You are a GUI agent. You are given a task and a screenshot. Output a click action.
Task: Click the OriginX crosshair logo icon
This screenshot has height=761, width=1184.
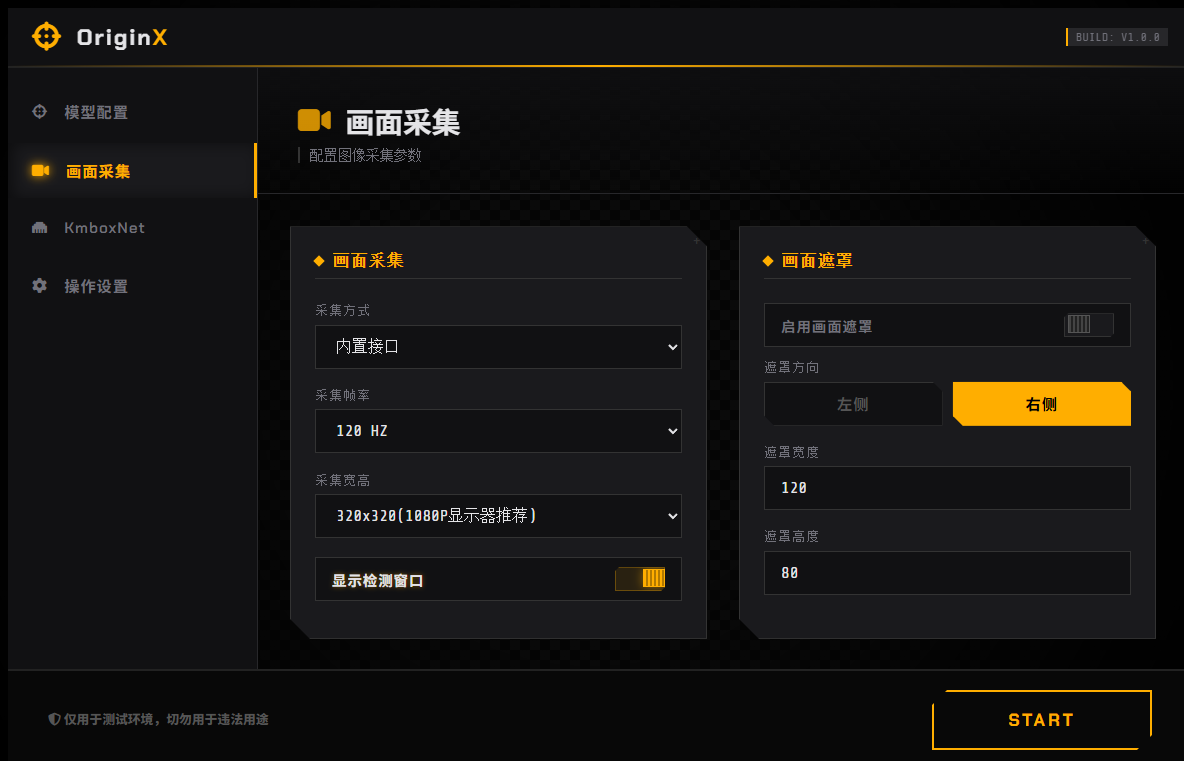click(x=45, y=36)
